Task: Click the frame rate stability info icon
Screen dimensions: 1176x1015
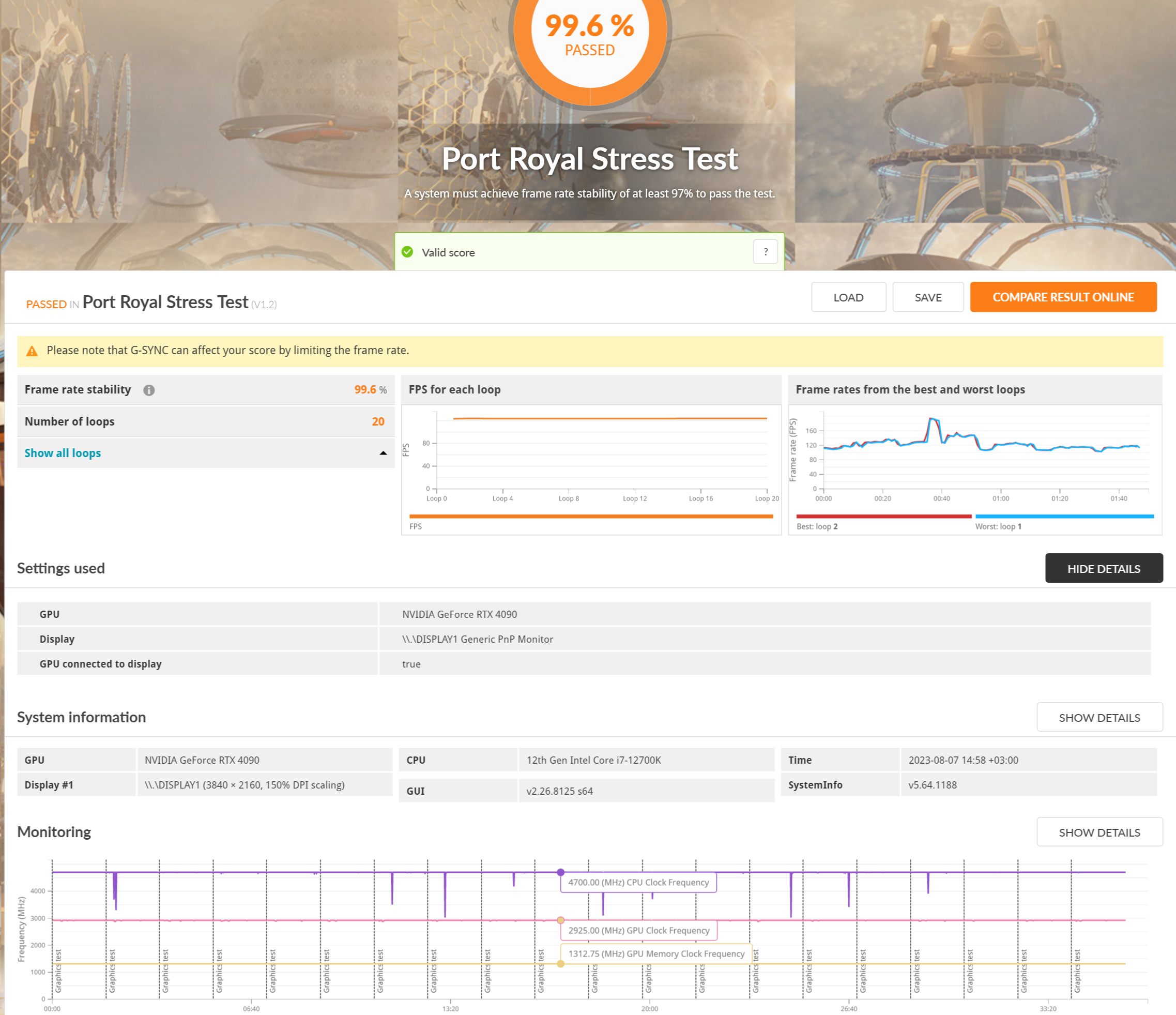Action: pos(149,390)
